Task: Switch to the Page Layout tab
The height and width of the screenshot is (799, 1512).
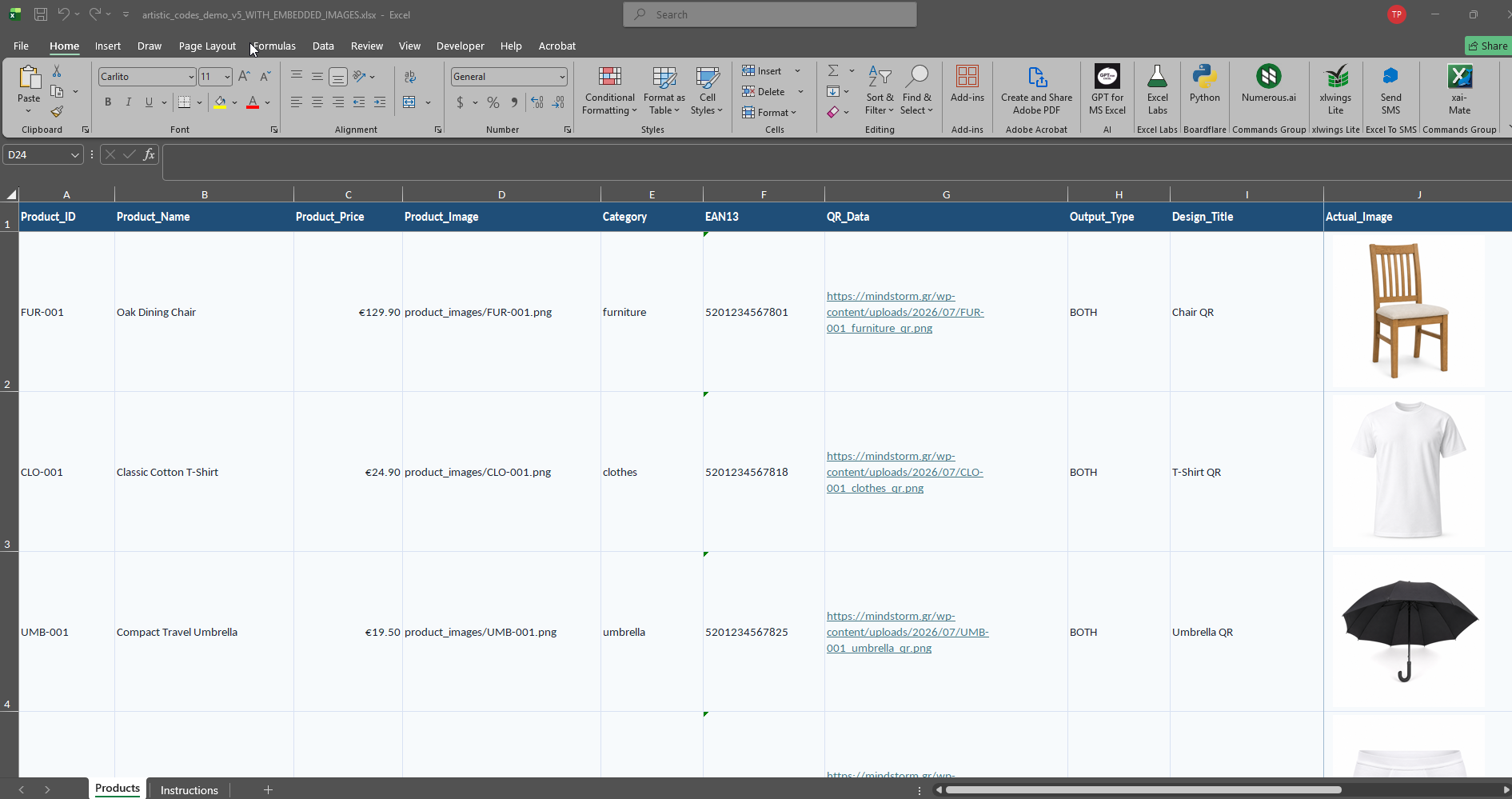Action: [207, 46]
